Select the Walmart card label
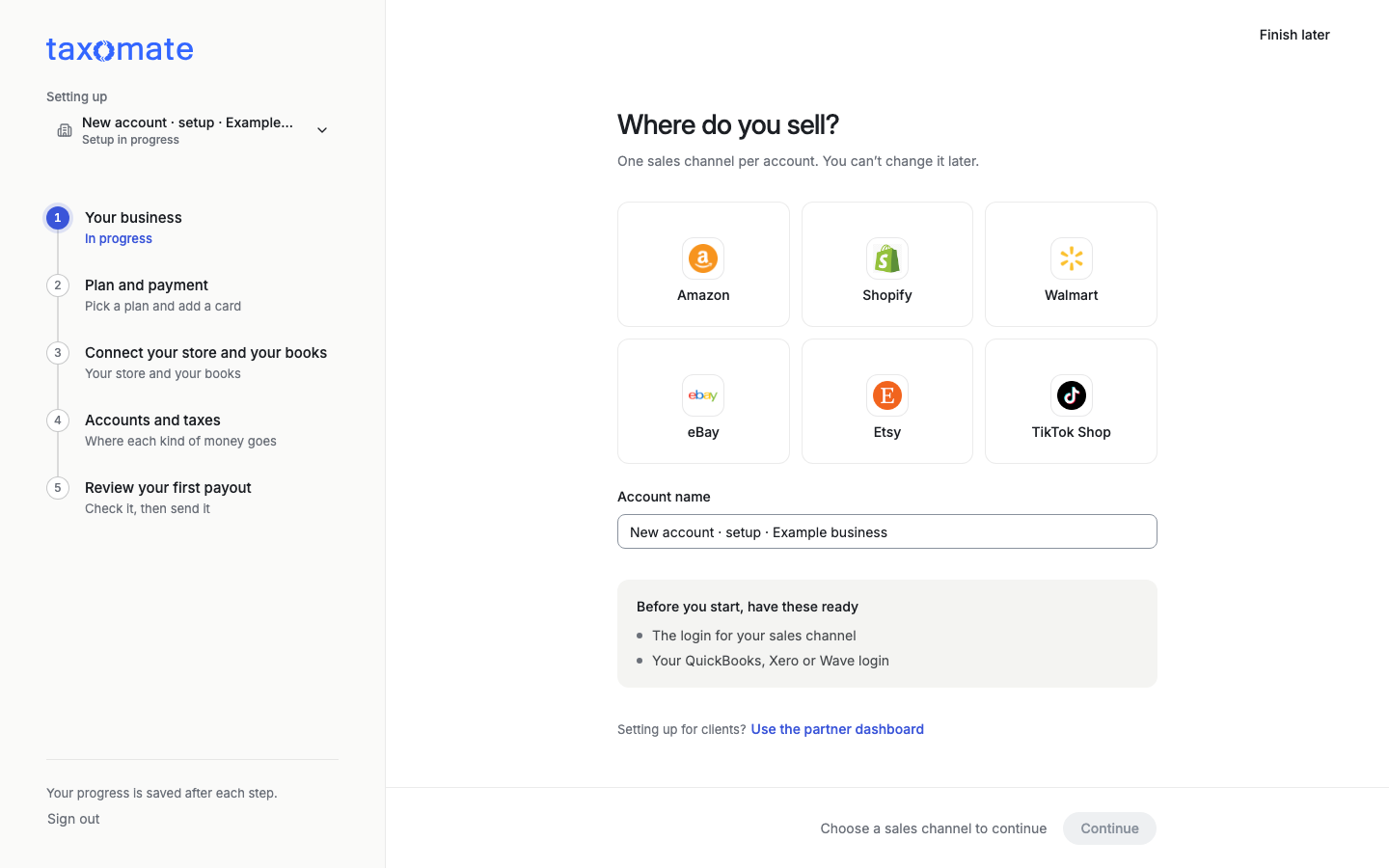 [1071, 295]
